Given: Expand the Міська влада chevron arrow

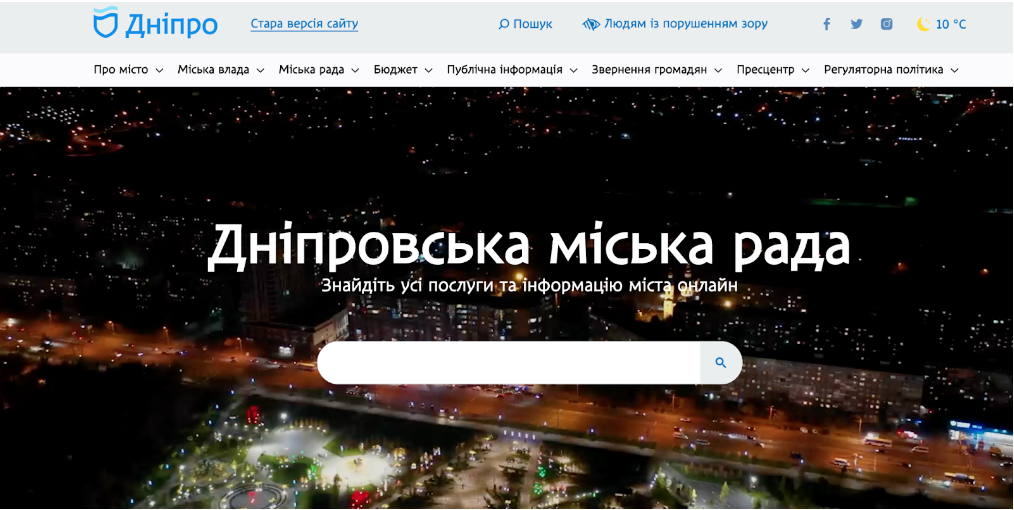Looking at the screenshot, I should tap(261, 70).
